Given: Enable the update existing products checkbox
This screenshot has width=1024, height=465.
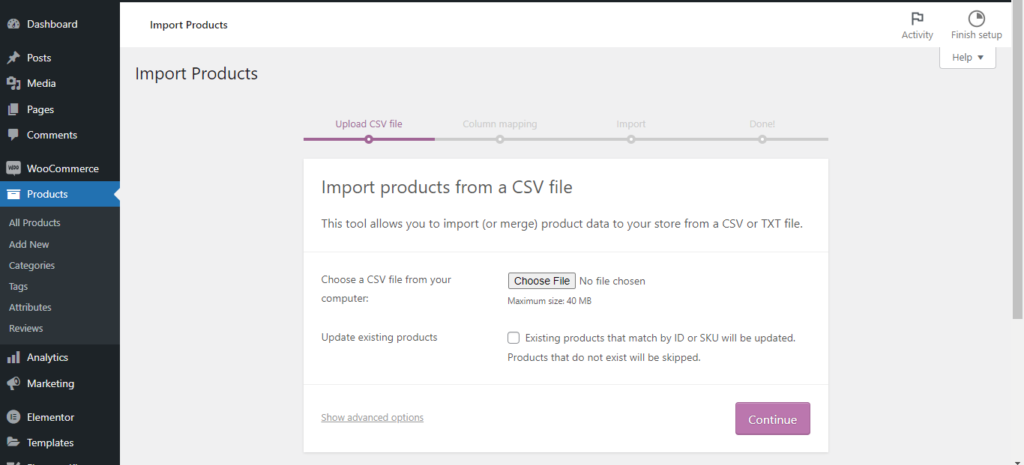Looking at the screenshot, I should point(514,338).
